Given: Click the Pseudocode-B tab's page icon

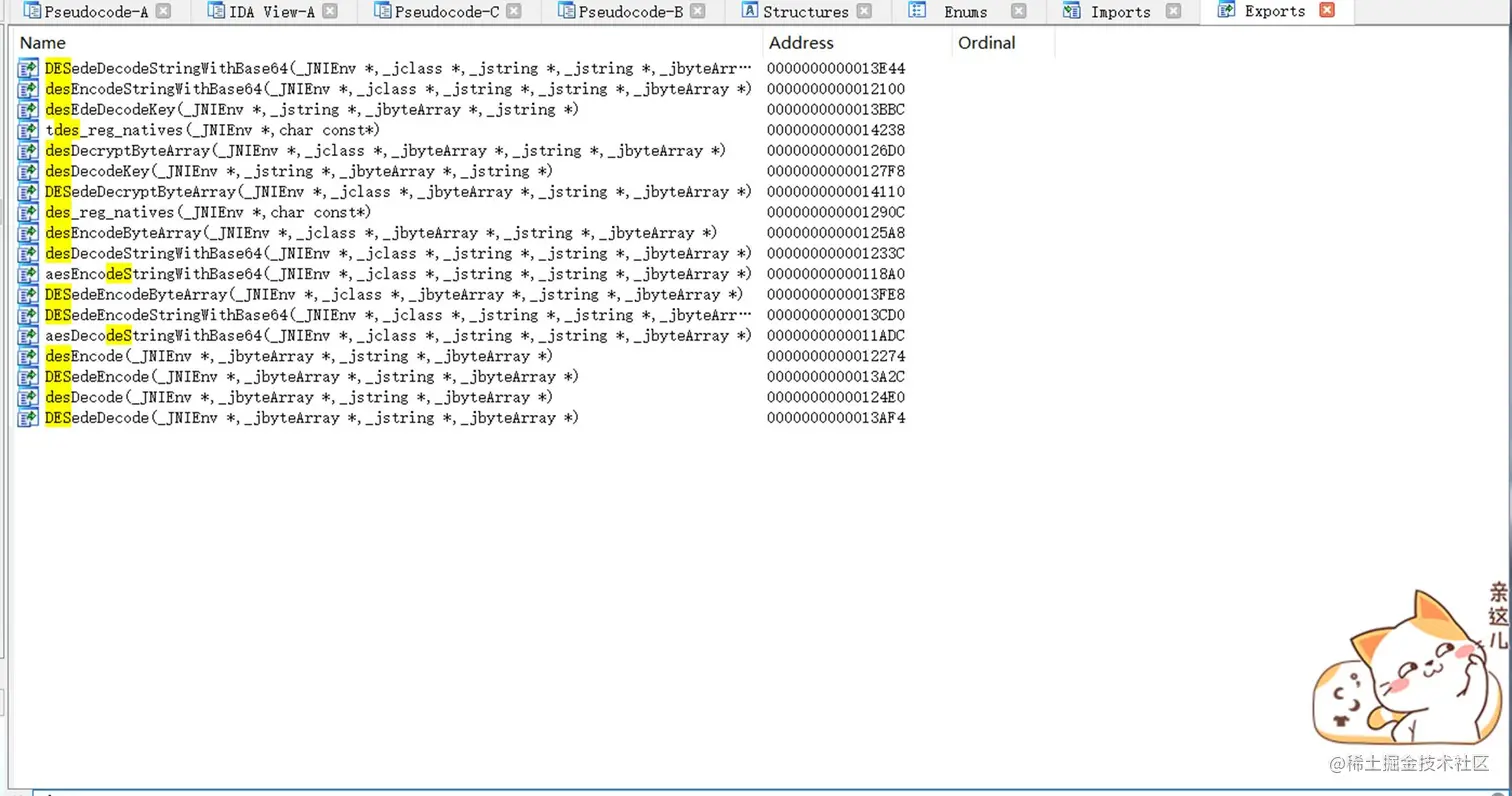Looking at the screenshot, I should 566,11.
